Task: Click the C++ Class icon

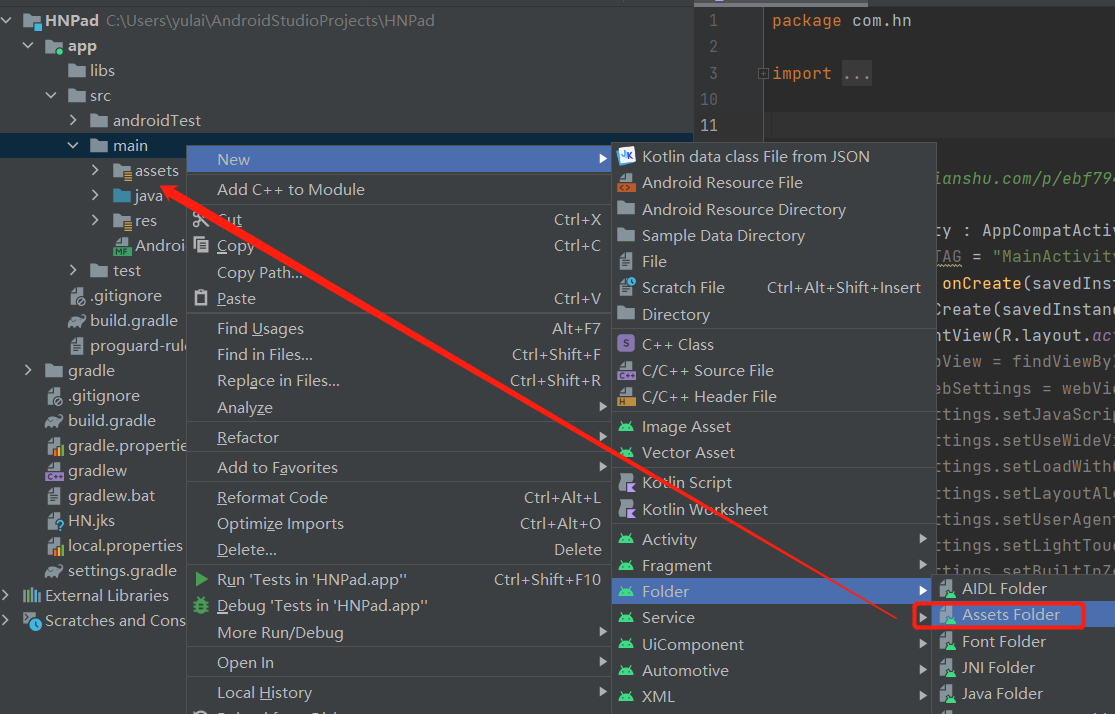Action: [626, 344]
